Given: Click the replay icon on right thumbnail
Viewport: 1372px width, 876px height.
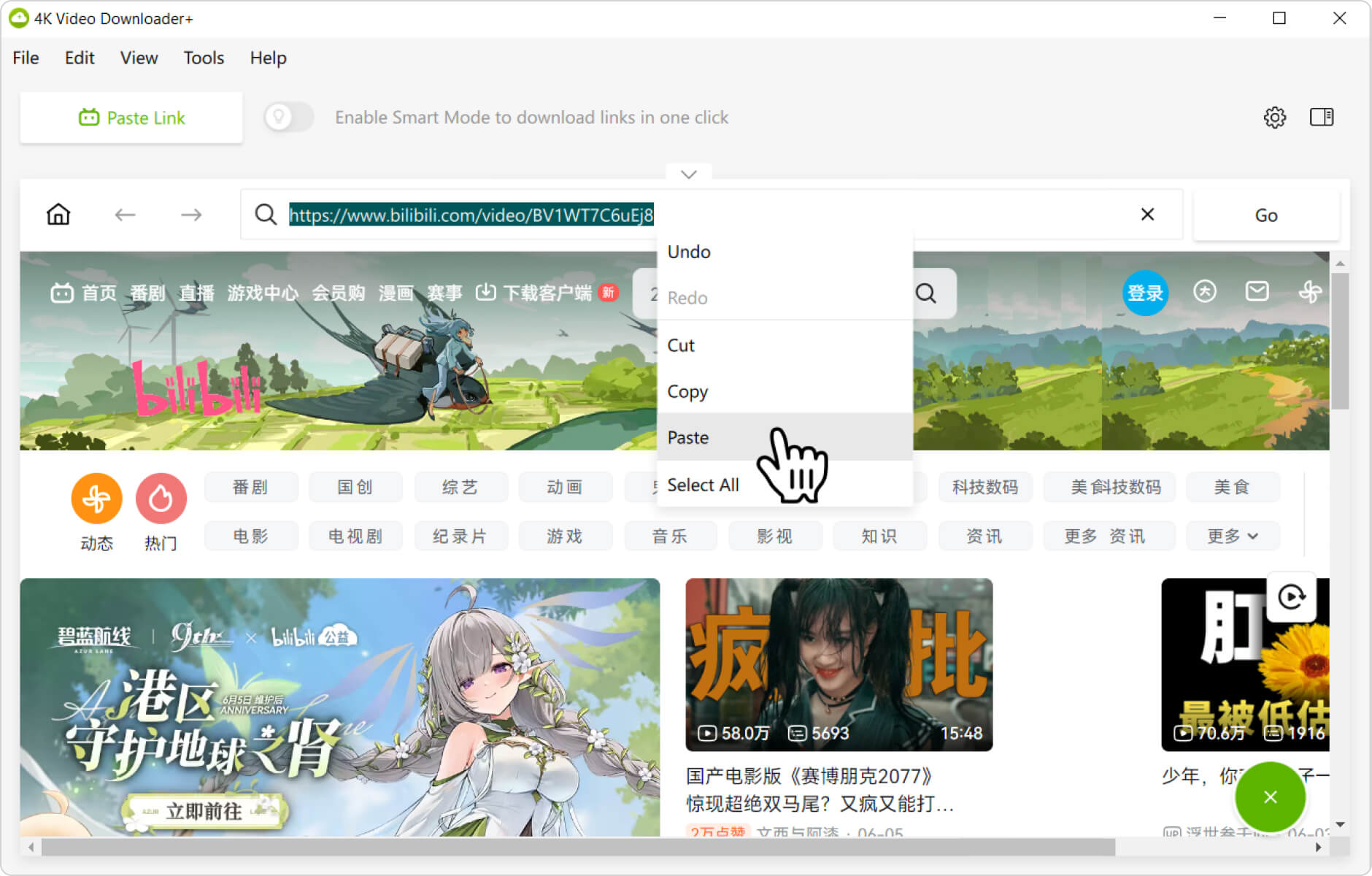Looking at the screenshot, I should pos(1291,597).
